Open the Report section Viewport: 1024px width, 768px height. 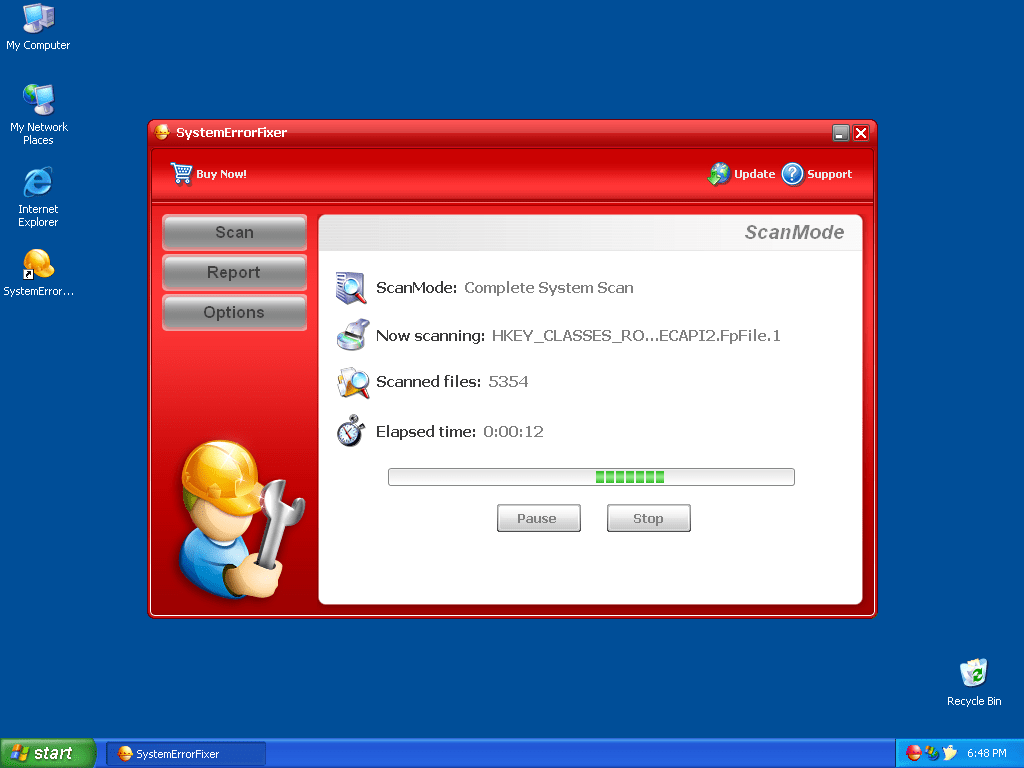pyautogui.click(x=234, y=272)
